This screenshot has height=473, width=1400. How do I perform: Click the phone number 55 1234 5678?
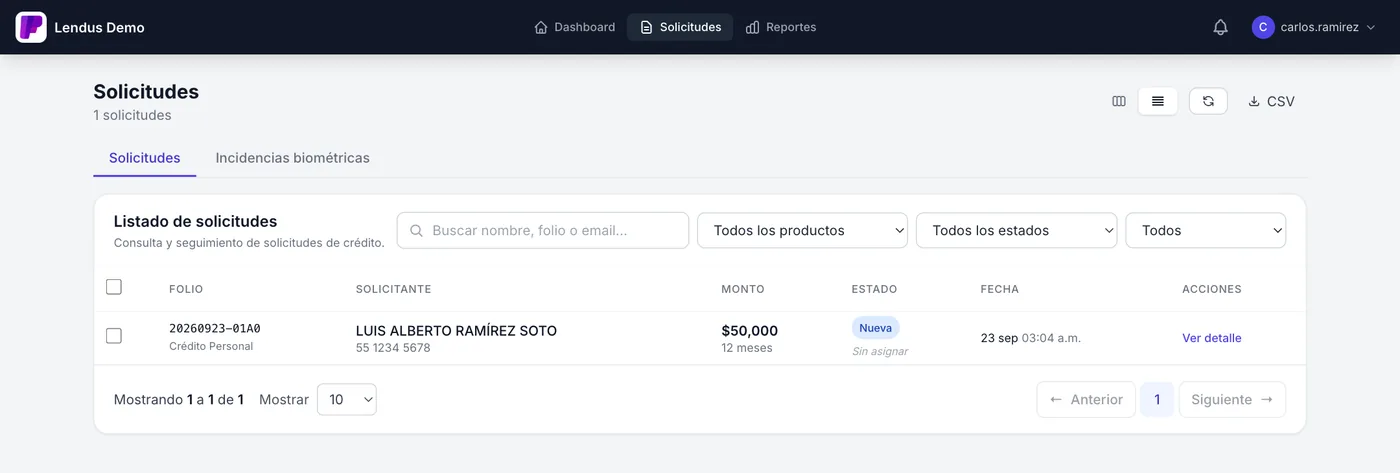(393, 348)
